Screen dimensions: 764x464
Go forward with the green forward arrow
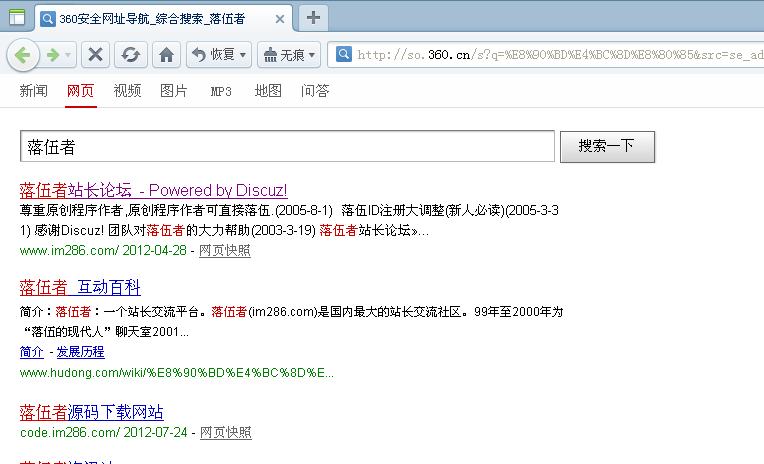(x=53, y=55)
